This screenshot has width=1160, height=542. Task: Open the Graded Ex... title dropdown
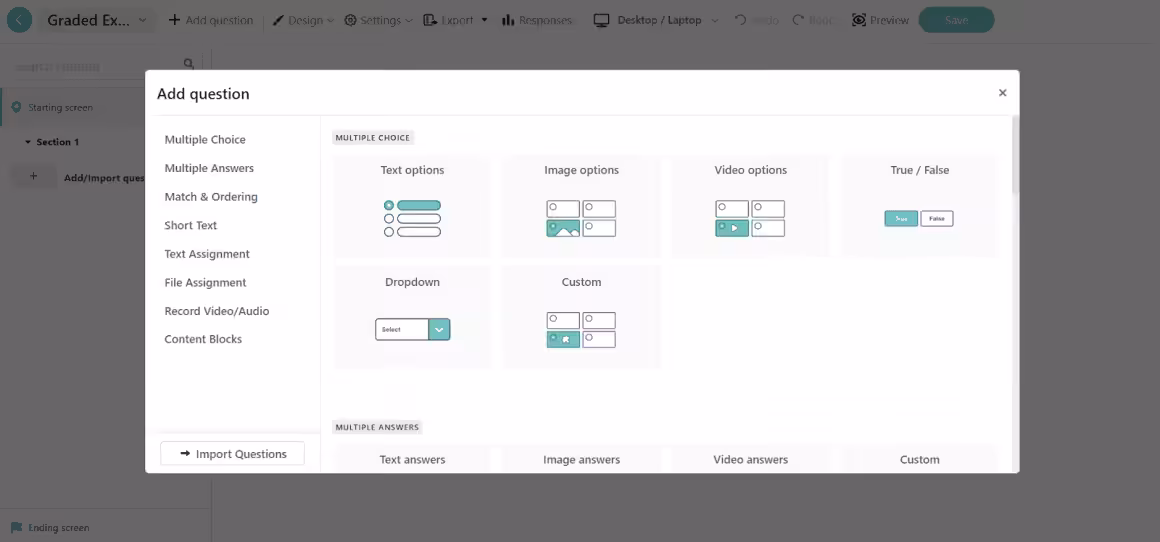pyautogui.click(x=97, y=20)
